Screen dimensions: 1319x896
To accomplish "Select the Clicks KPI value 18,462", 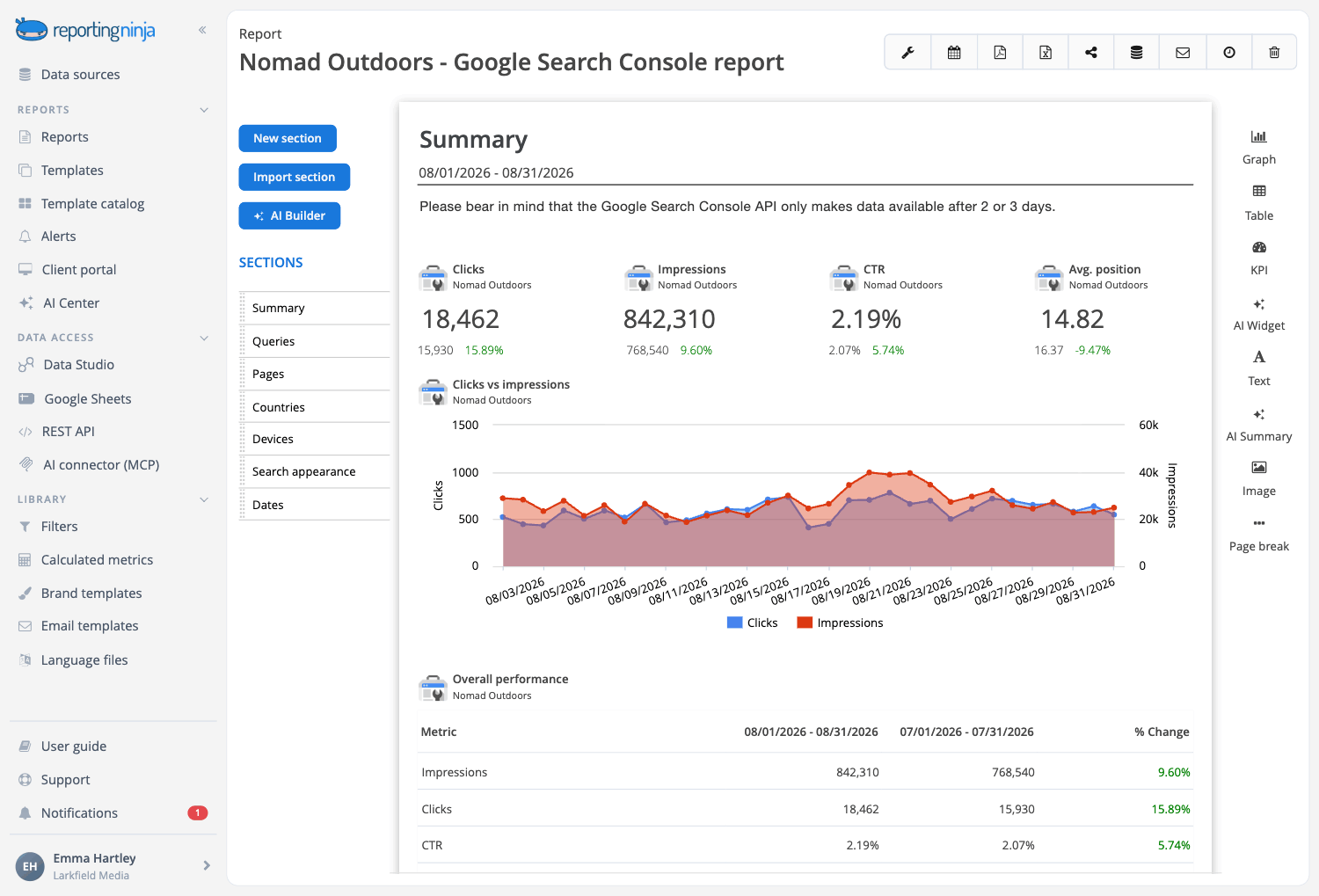I will (461, 319).
